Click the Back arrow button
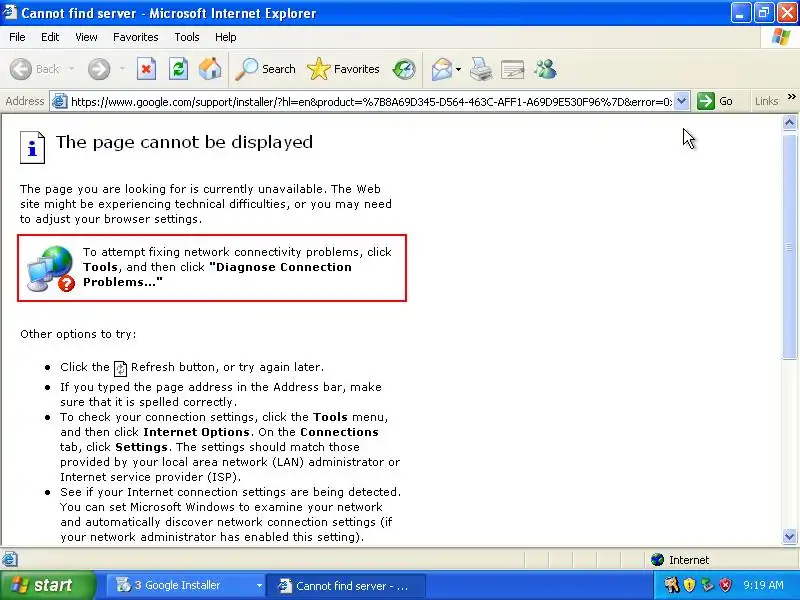 (x=21, y=69)
